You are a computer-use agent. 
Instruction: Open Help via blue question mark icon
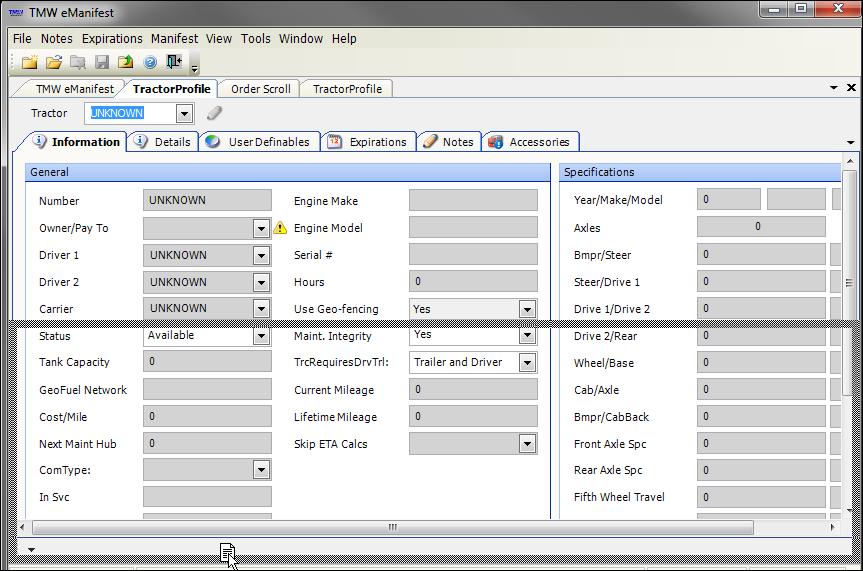(x=150, y=62)
